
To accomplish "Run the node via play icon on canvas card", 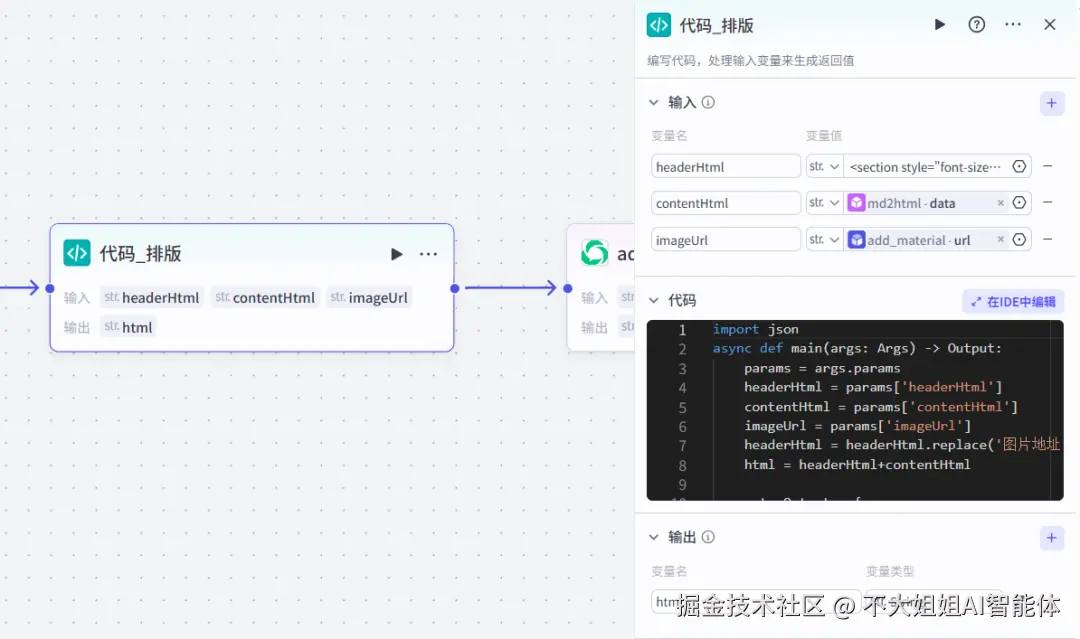I will [x=396, y=253].
